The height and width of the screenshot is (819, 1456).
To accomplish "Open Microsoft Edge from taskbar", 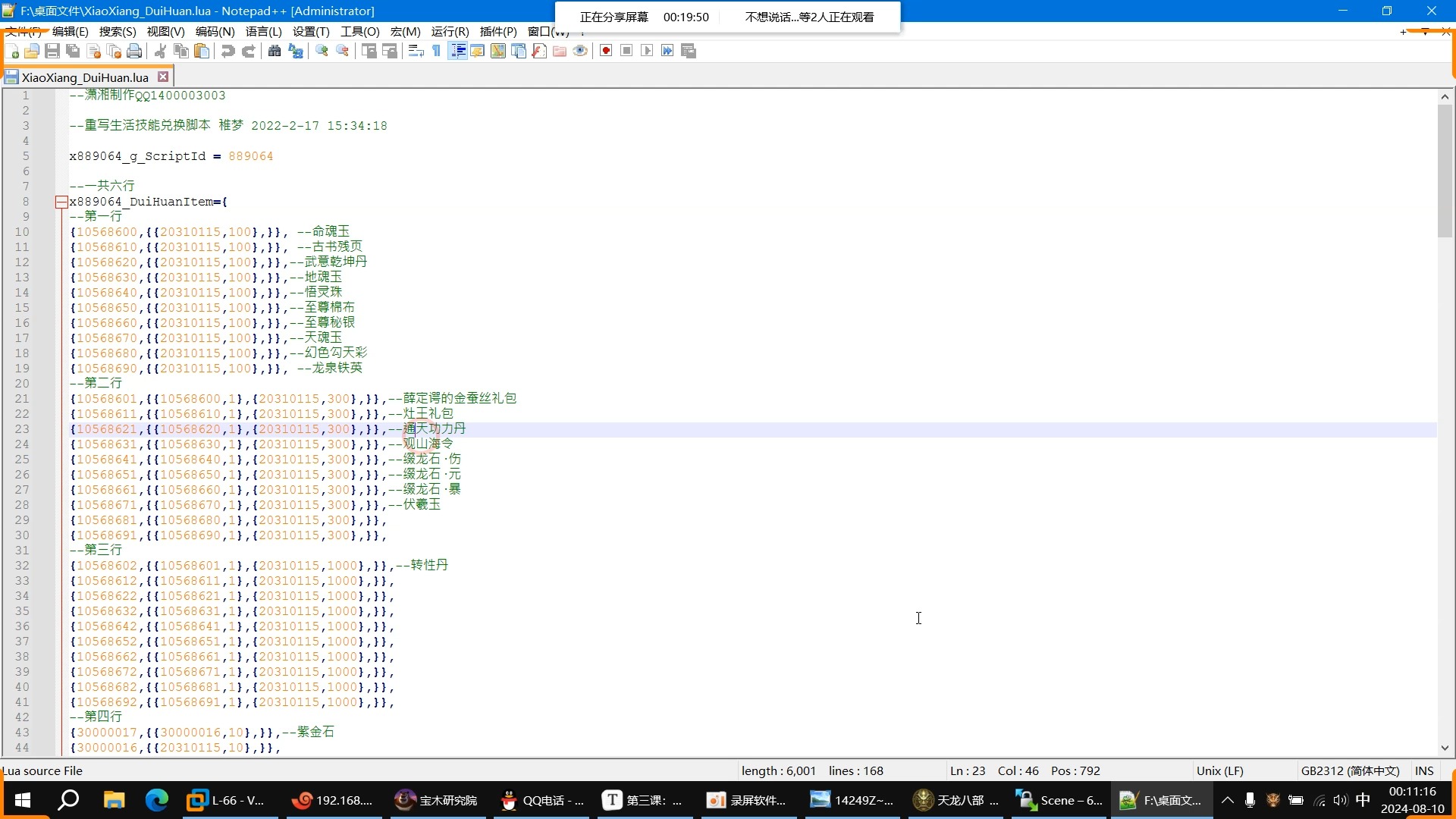I will click(157, 800).
